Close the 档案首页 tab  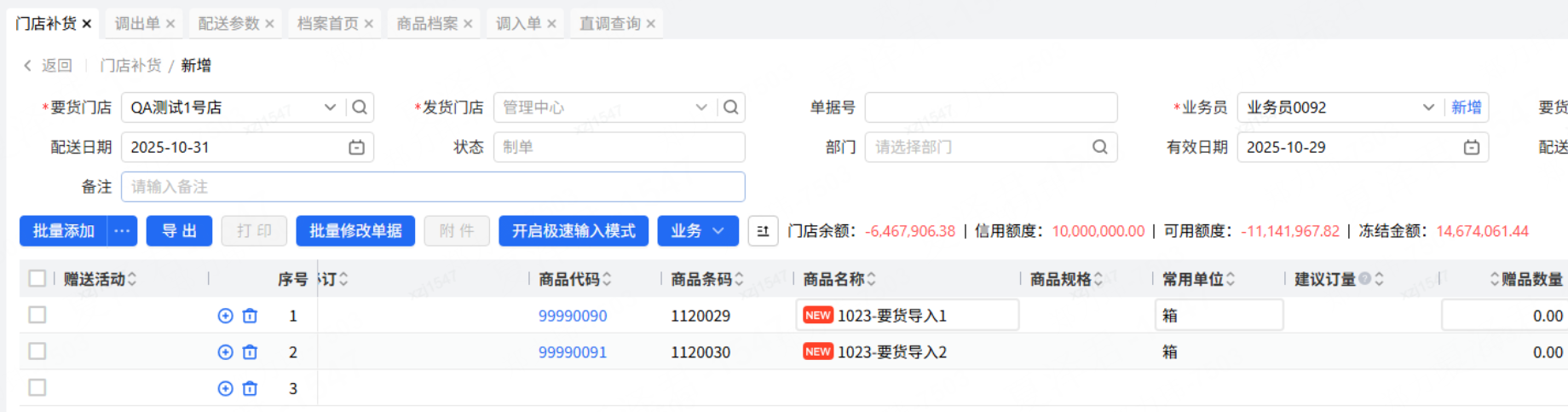369,24
